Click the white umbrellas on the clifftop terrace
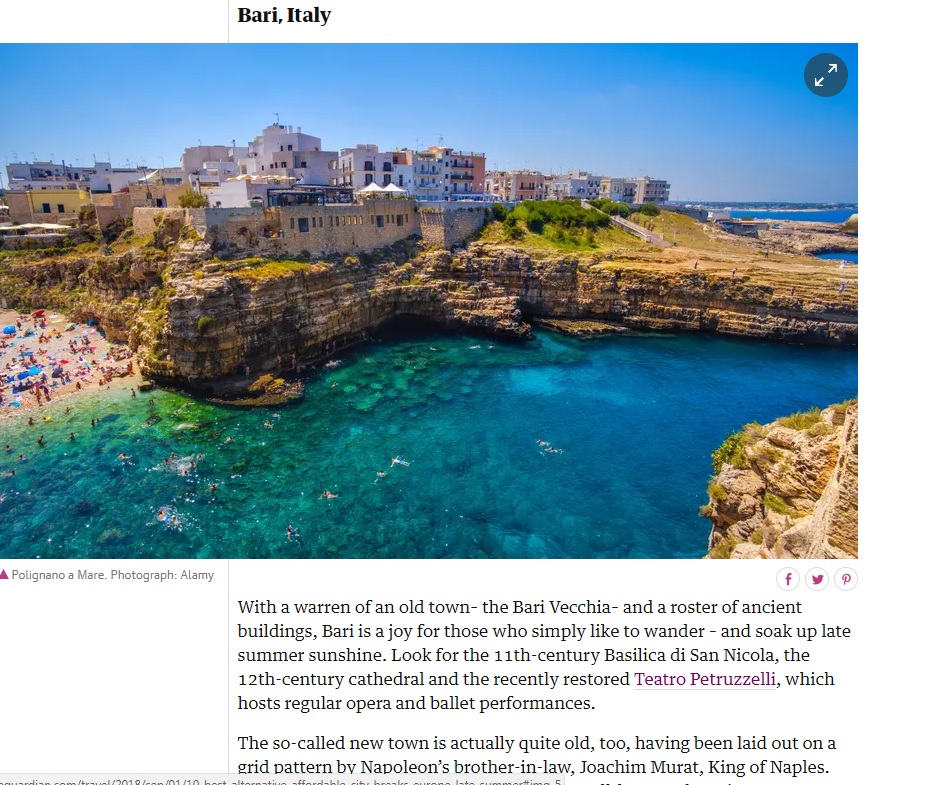The width and height of the screenshot is (933, 785). click(382, 189)
